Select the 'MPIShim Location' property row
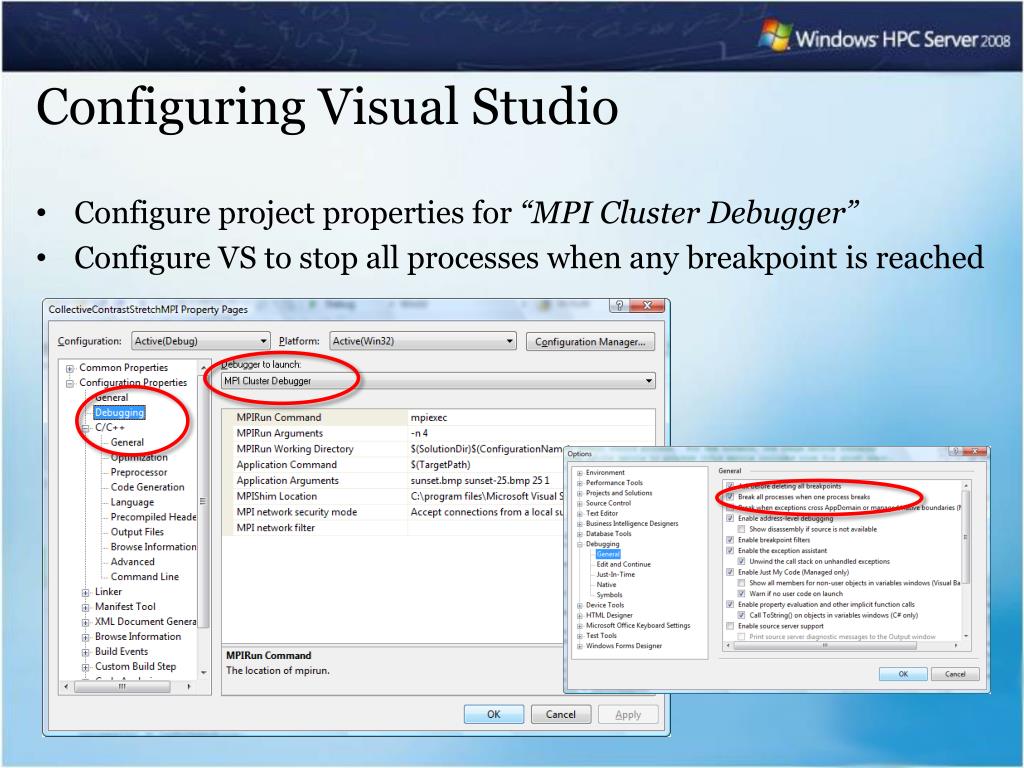The image size is (1024, 768). pos(393,496)
